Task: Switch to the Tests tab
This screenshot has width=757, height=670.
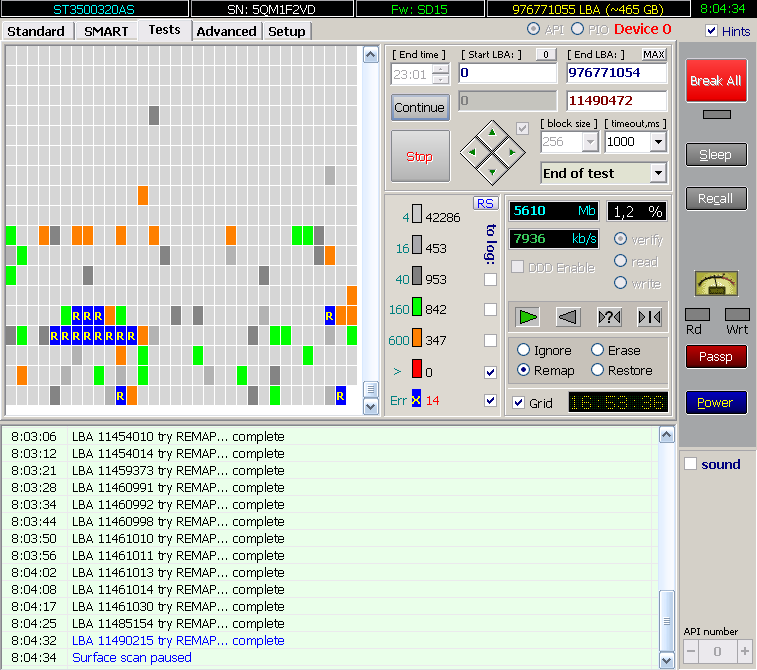Action: point(165,30)
